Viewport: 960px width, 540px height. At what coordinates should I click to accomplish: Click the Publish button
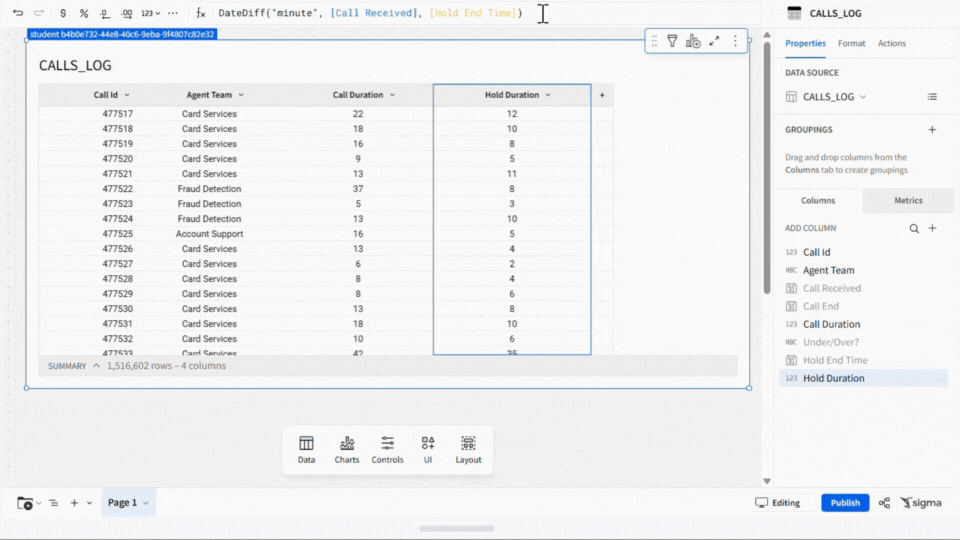pyautogui.click(x=845, y=503)
